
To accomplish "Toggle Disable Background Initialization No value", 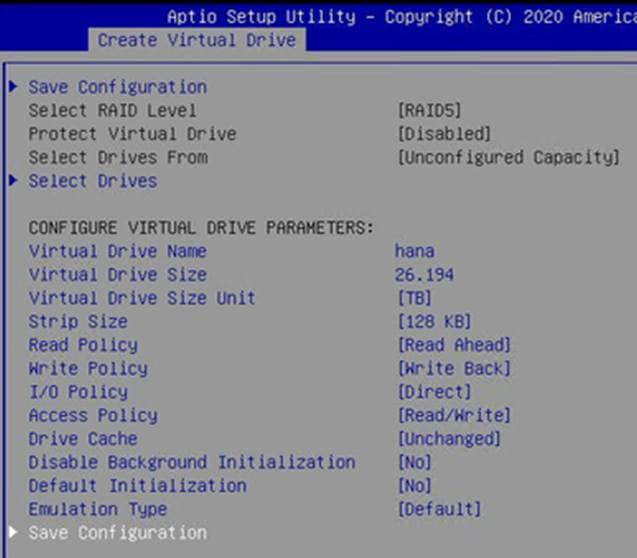I will pyautogui.click(x=415, y=463).
